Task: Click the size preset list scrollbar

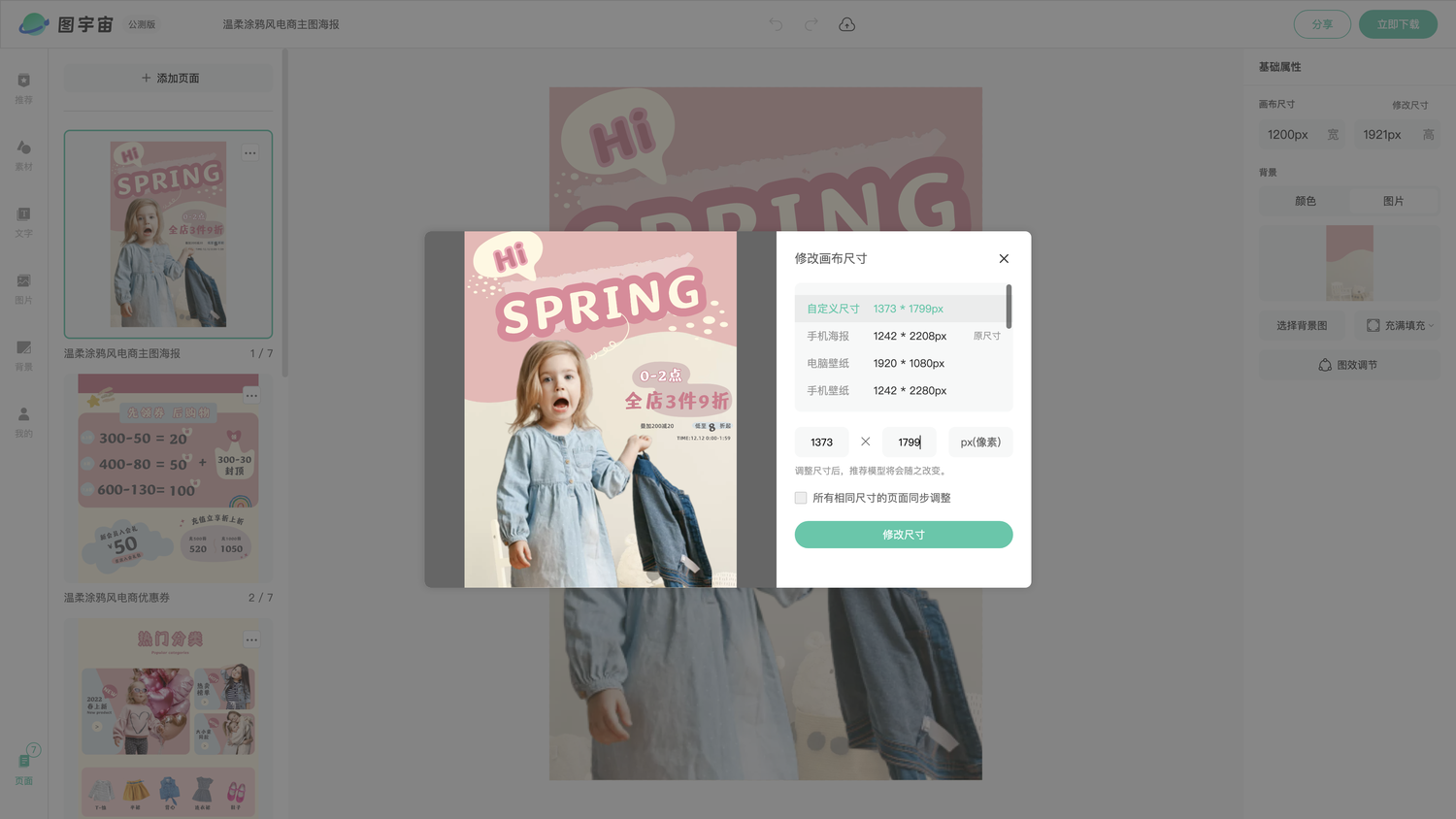Action: pyautogui.click(x=1009, y=307)
